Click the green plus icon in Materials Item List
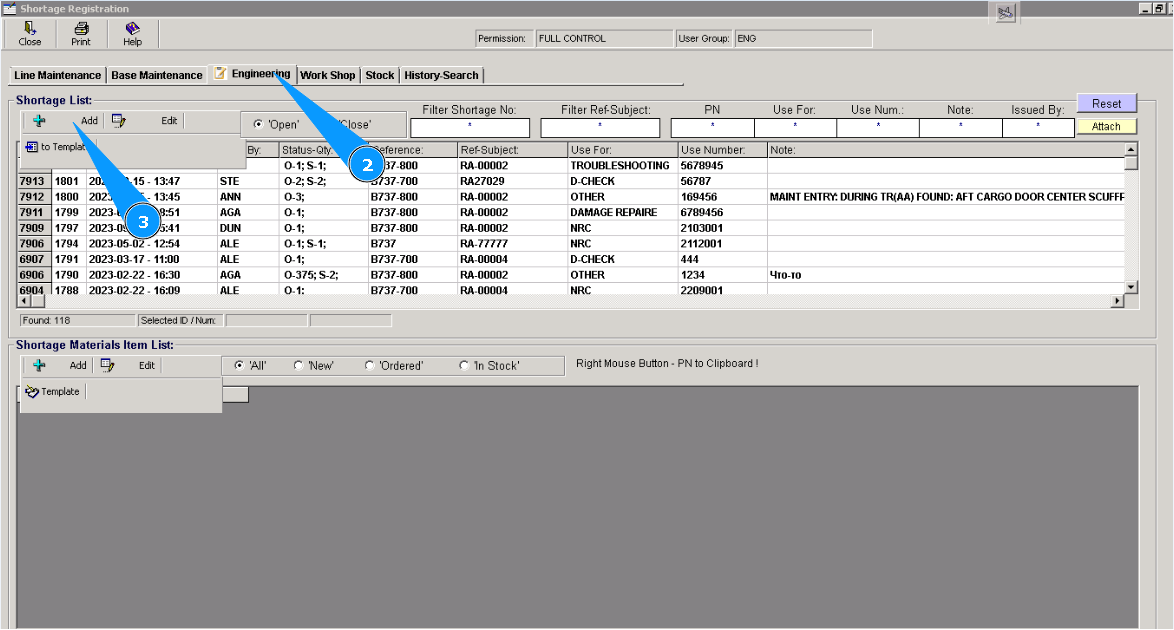 (x=39, y=365)
